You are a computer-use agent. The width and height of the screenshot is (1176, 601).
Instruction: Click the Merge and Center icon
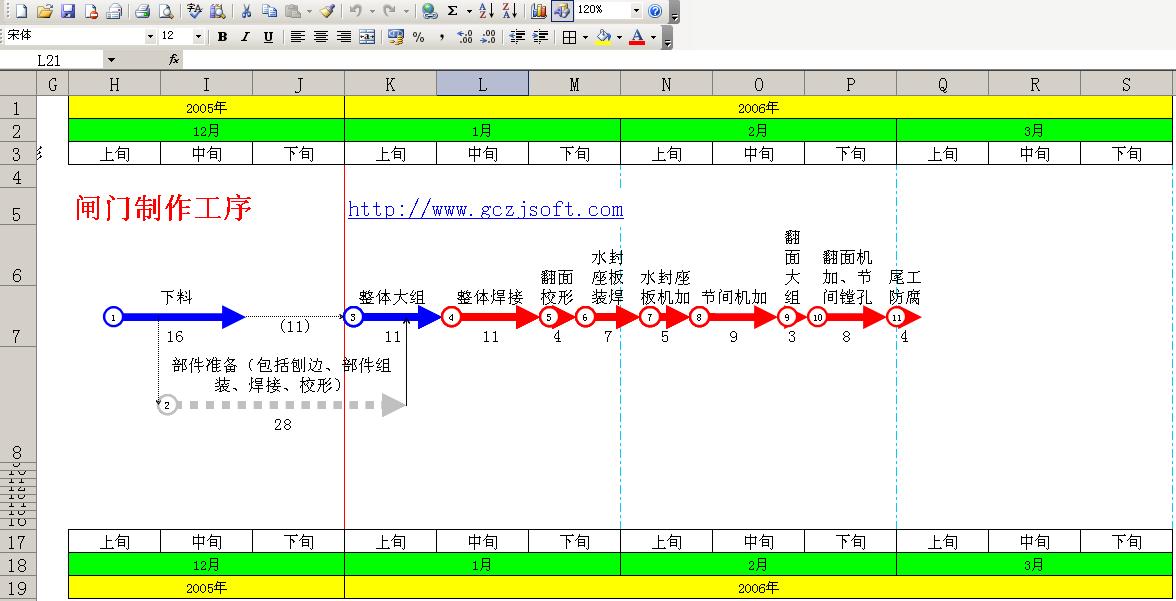tap(367, 37)
